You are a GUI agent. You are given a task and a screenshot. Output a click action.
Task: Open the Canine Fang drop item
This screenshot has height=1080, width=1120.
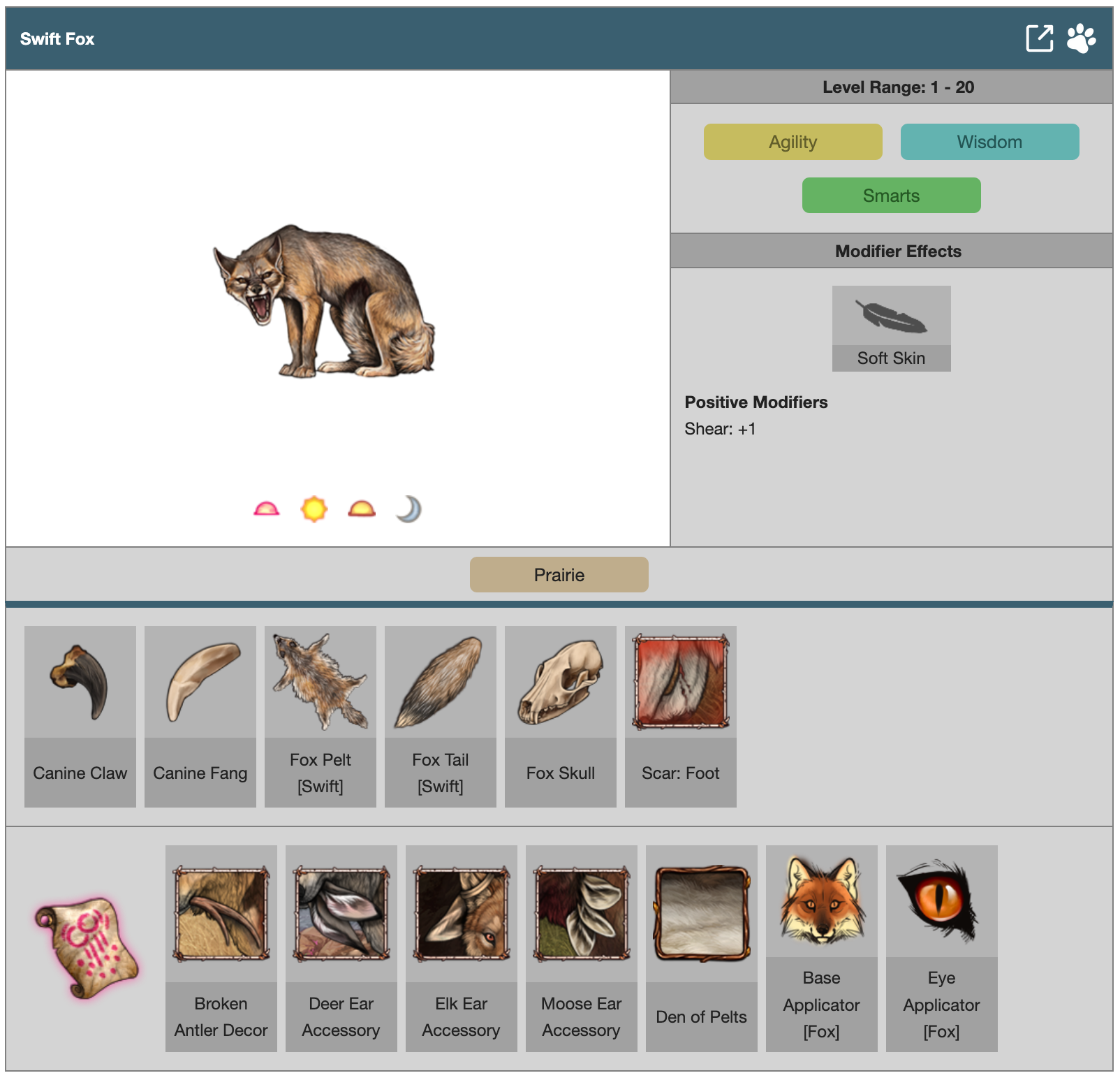tap(200, 716)
